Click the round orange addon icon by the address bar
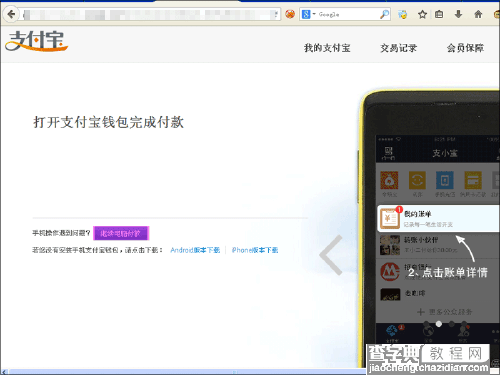Image resolution: width=500 pixels, height=375 pixels. coord(290,14)
